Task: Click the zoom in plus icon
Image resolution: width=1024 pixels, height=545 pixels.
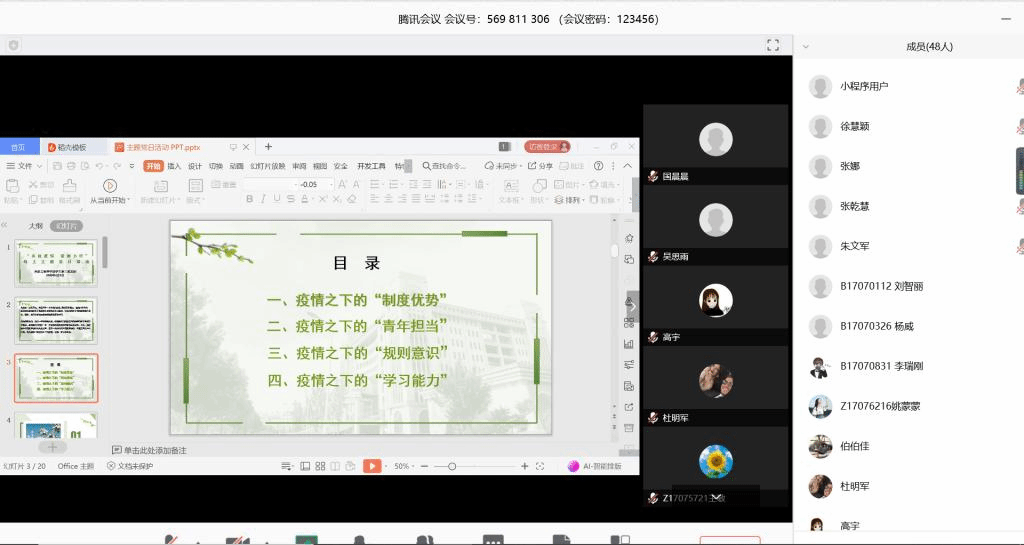Action: tap(524, 466)
